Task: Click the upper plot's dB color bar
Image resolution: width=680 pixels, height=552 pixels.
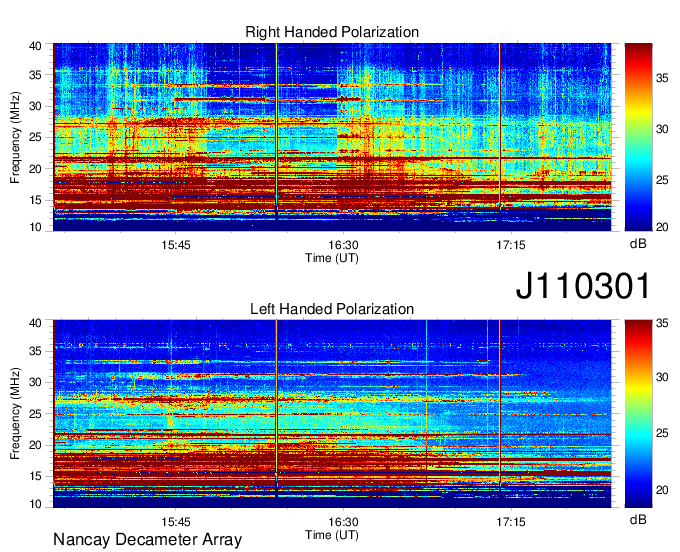Action: pos(638,137)
